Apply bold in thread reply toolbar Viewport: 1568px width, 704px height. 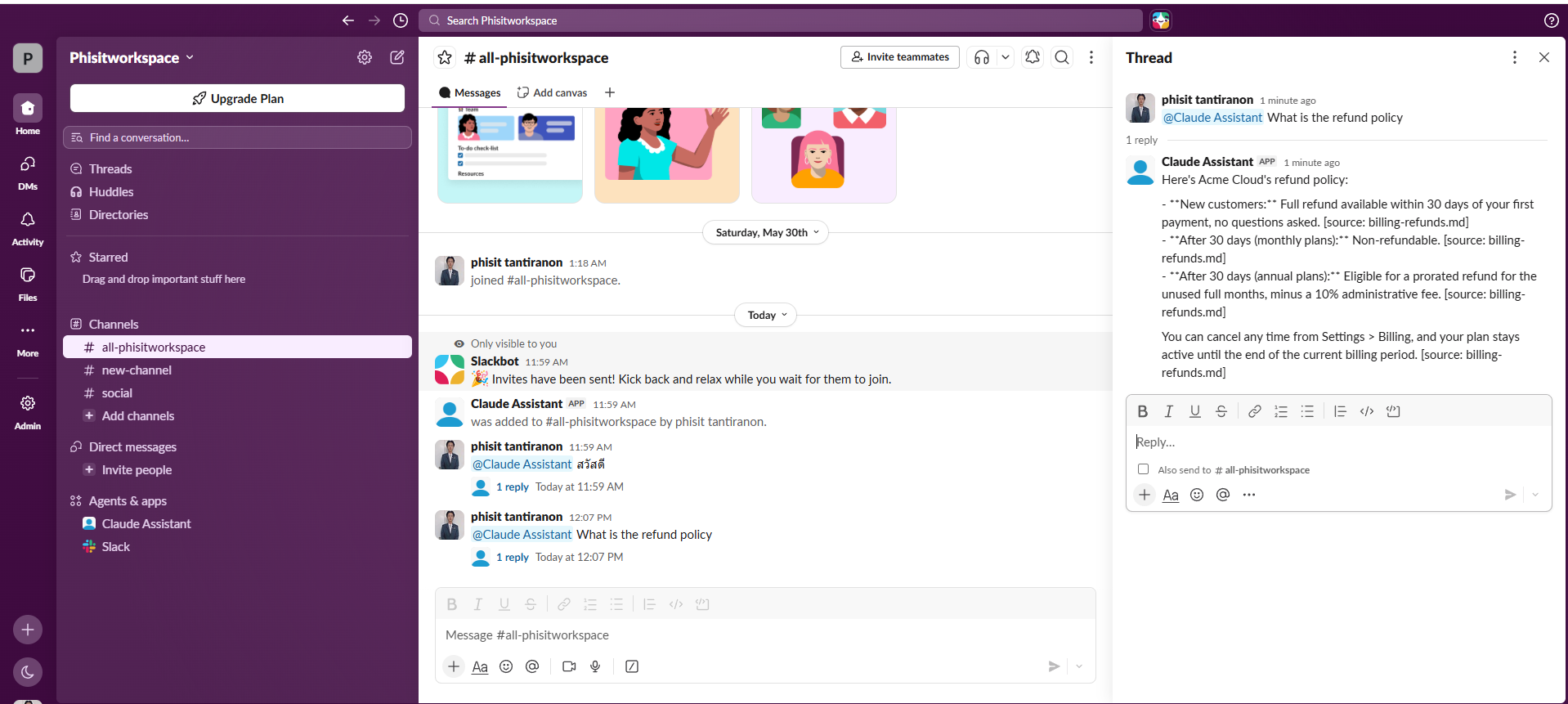pos(1143,411)
